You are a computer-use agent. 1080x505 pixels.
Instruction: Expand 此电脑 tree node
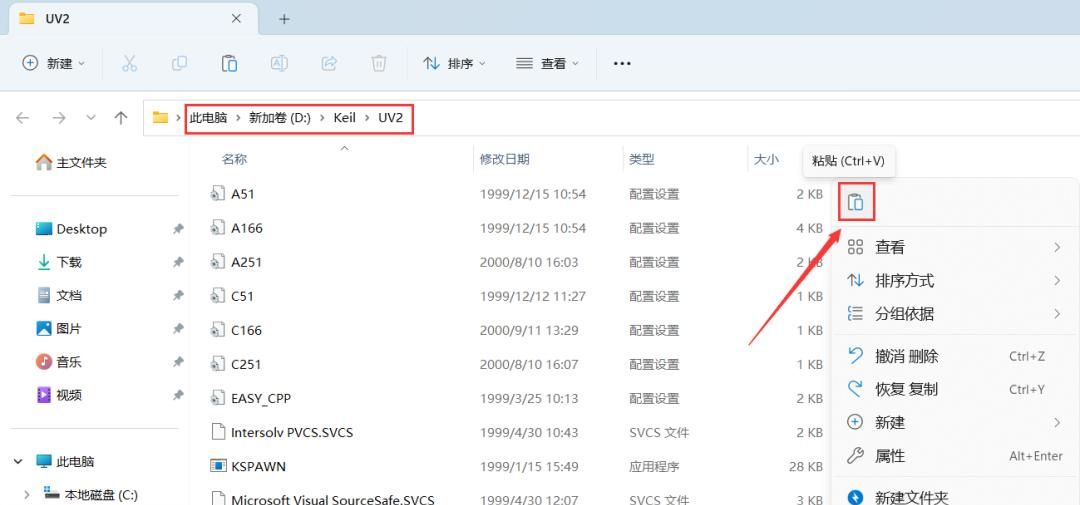19,461
